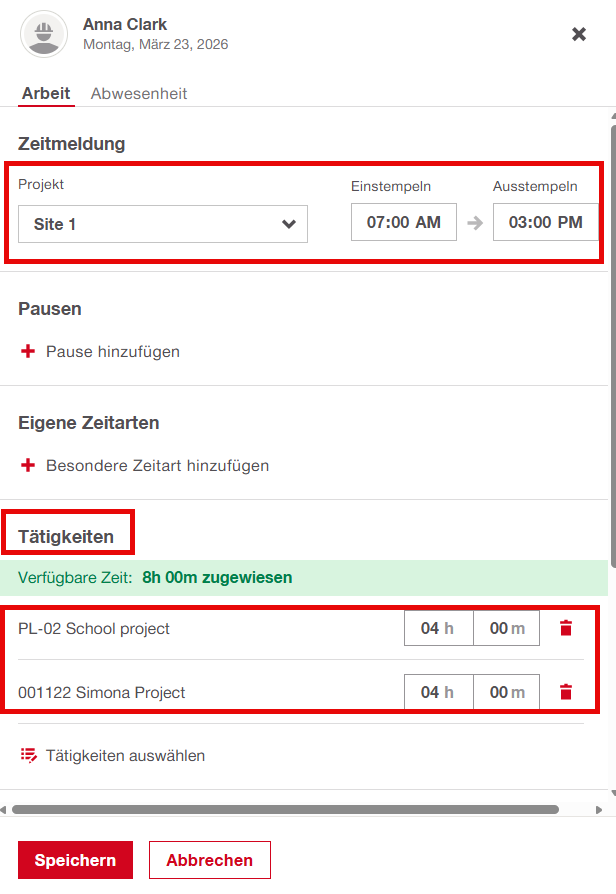Switch to the Abwesenheit tab

click(x=139, y=94)
